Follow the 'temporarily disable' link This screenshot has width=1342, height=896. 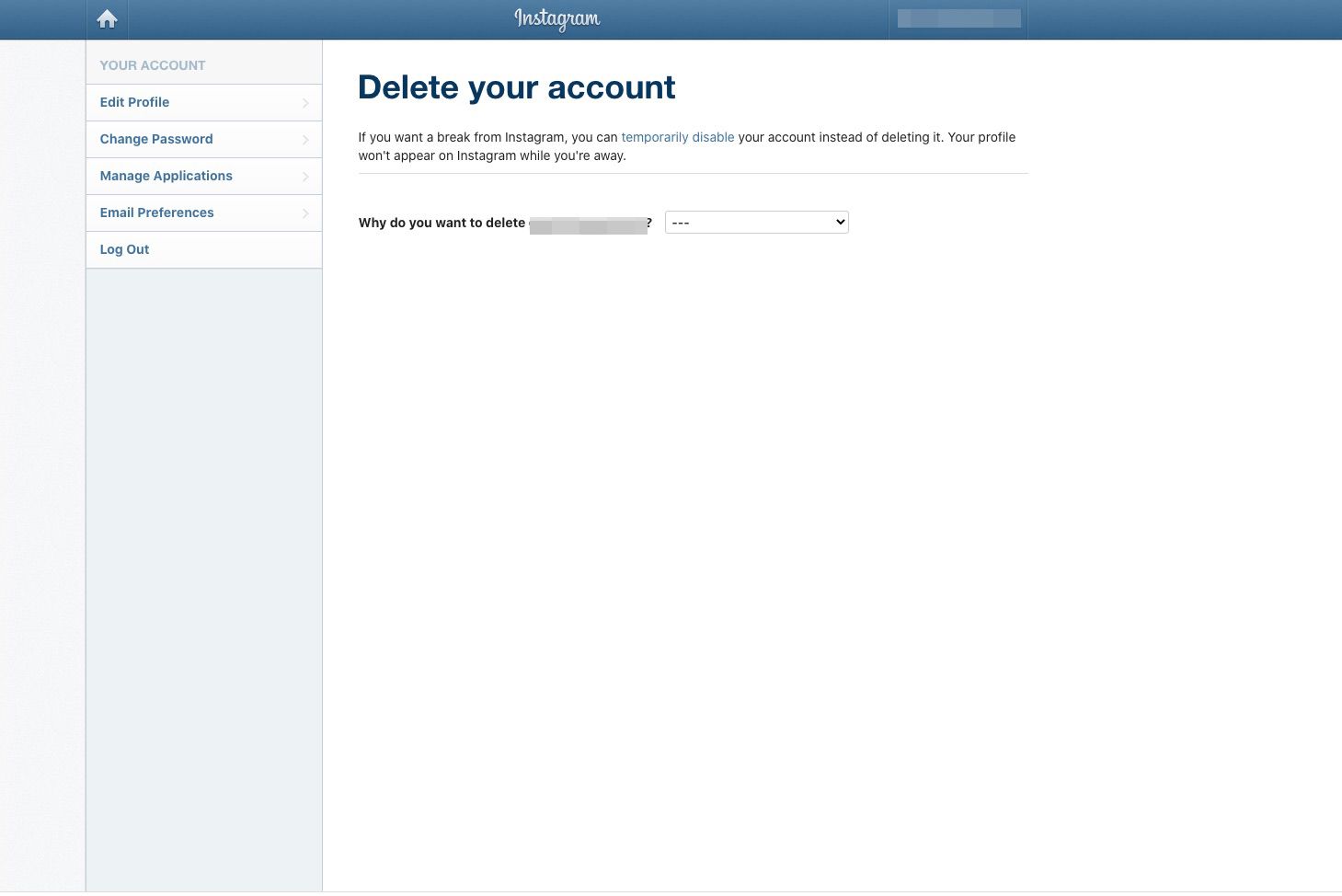[678, 137]
